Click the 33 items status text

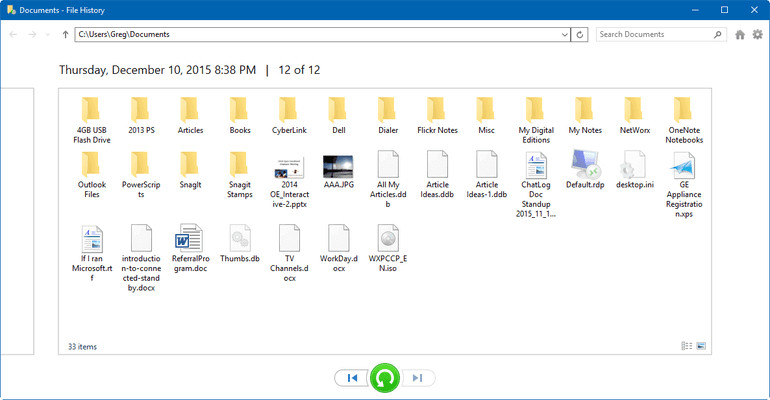82,347
